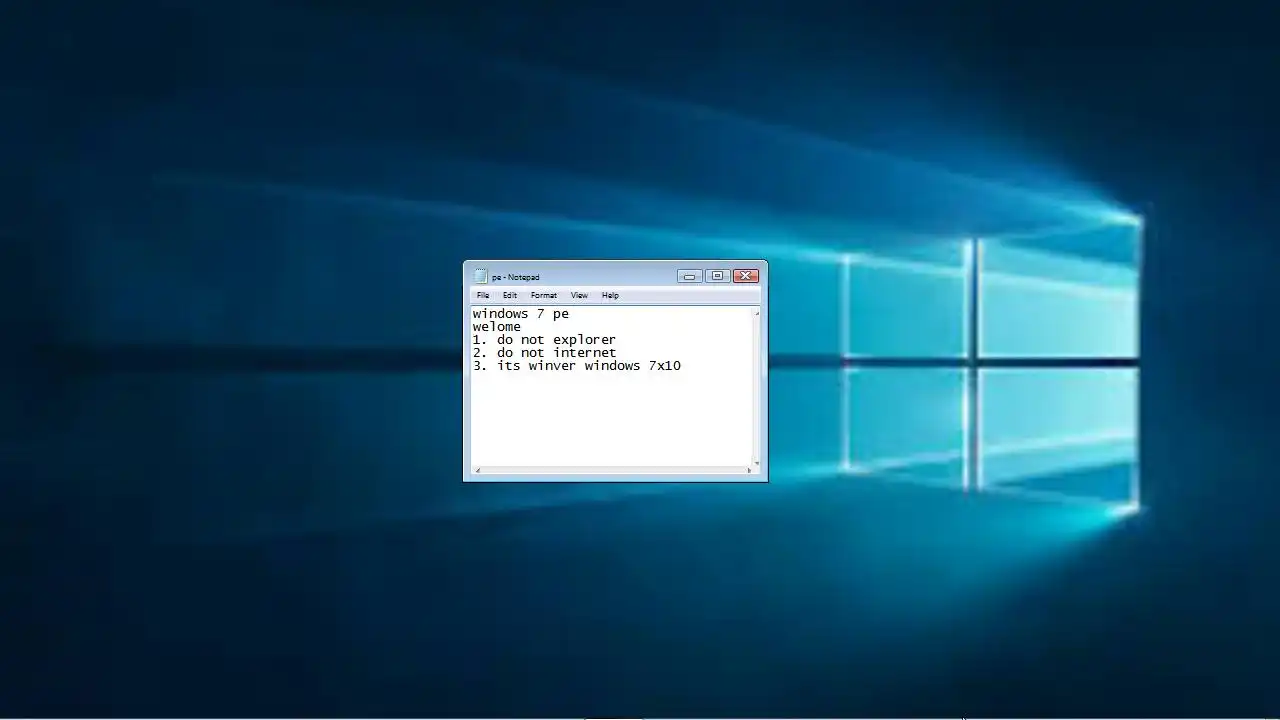This screenshot has height=720, width=1280.
Task: Click the word 'welome'
Action: [497, 327]
